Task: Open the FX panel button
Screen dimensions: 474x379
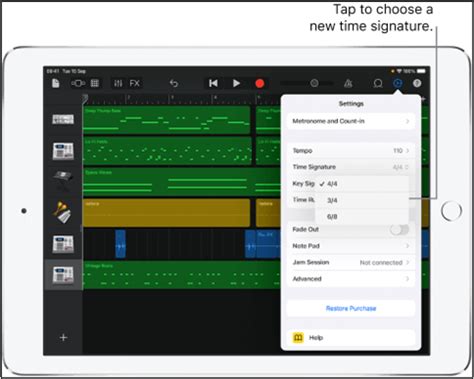Action: coord(135,83)
